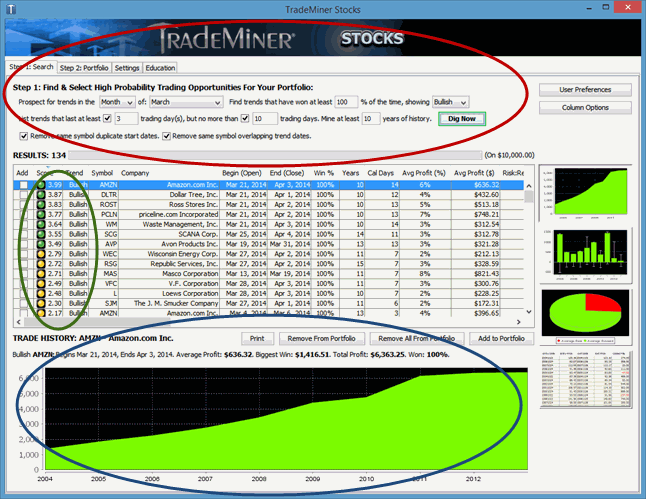The image size is (646, 499).
Task: Click green score indicator for PCLN row
Action: pyautogui.click(x=41, y=215)
